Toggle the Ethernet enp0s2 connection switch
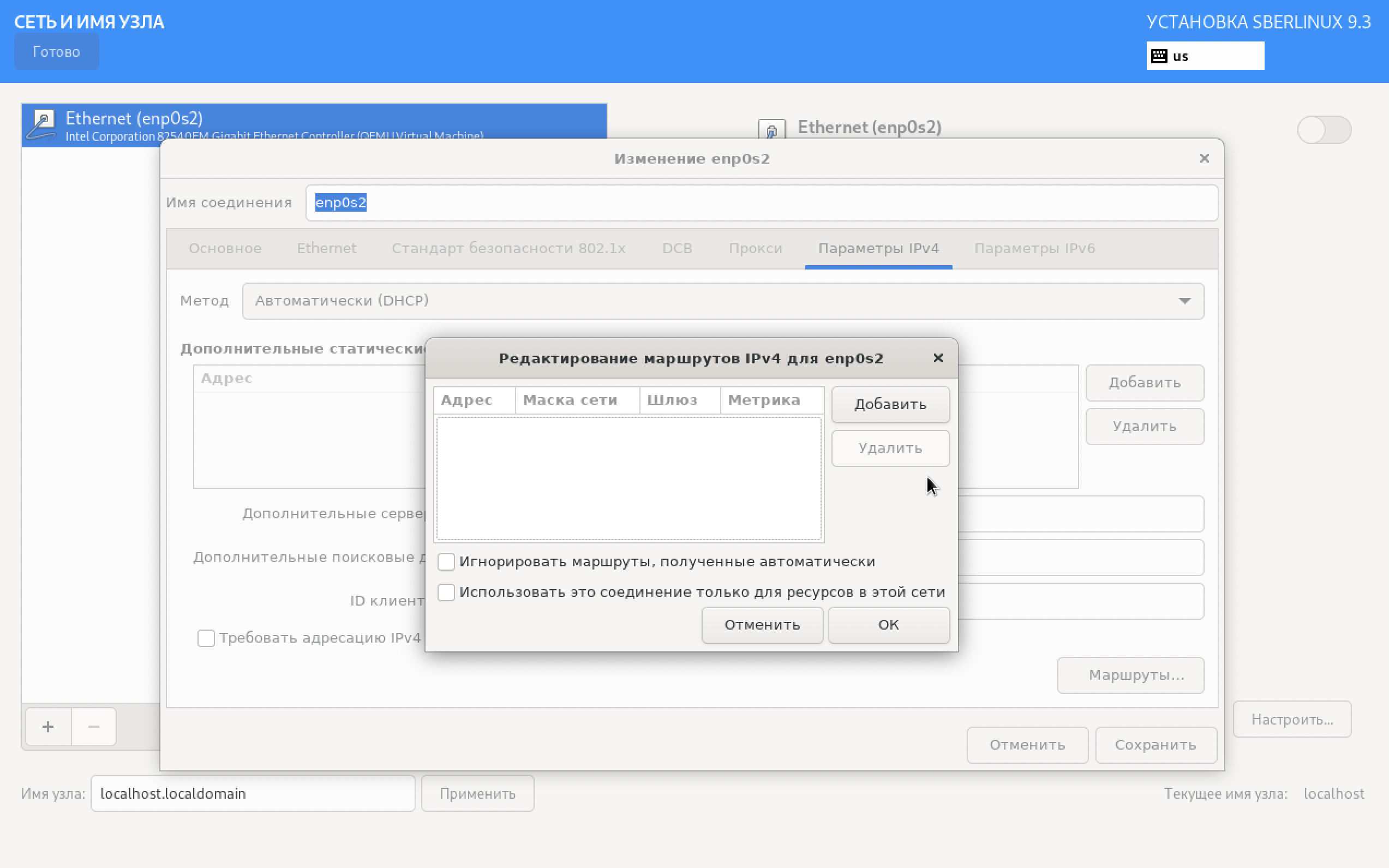The height and width of the screenshot is (868, 1389). (x=1324, y=130)
